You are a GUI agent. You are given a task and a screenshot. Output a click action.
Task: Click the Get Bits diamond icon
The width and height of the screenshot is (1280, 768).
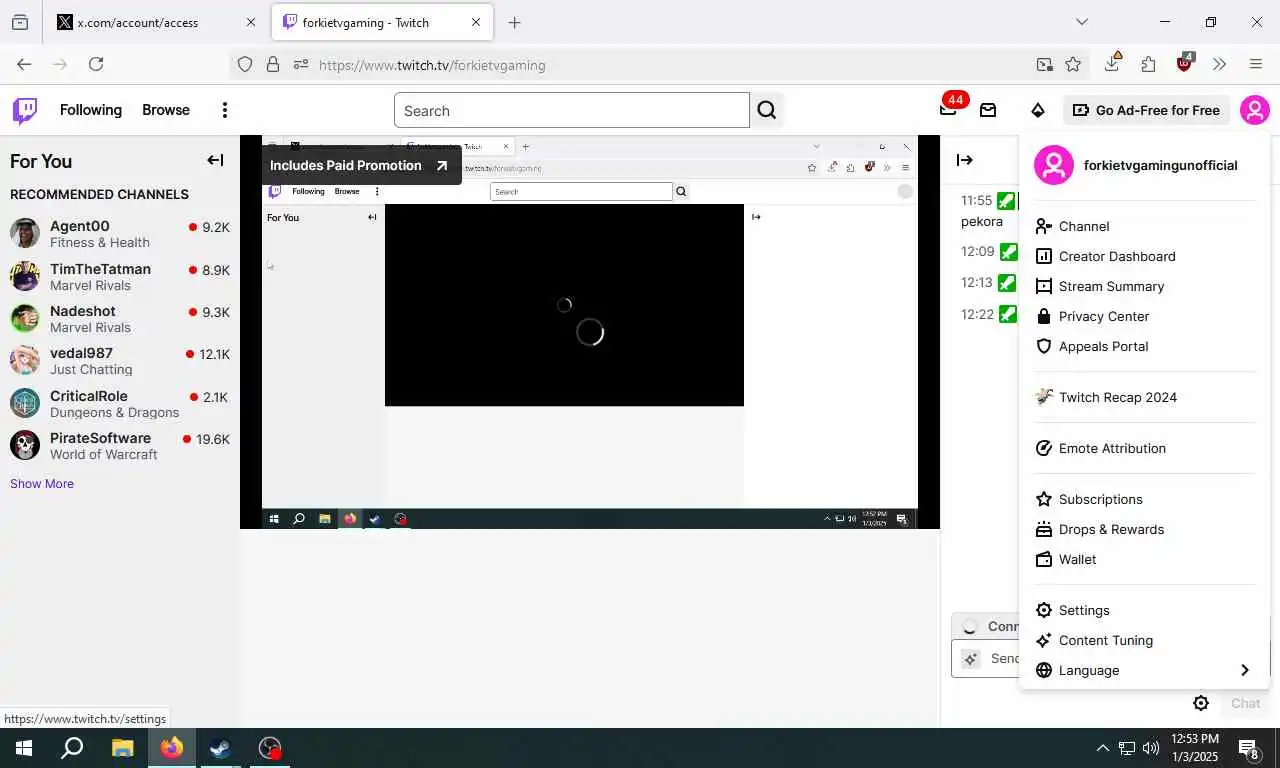(x=1038, y=110)
